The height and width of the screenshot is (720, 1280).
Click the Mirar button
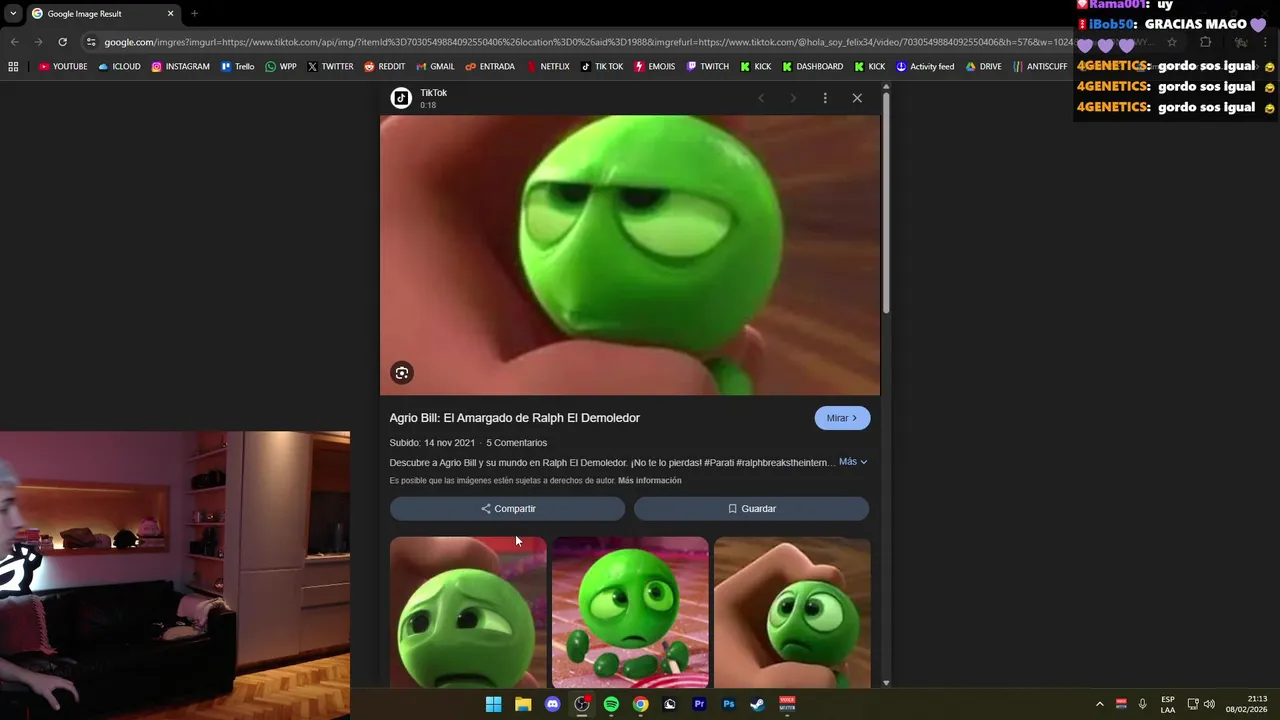tap(842, 418)
